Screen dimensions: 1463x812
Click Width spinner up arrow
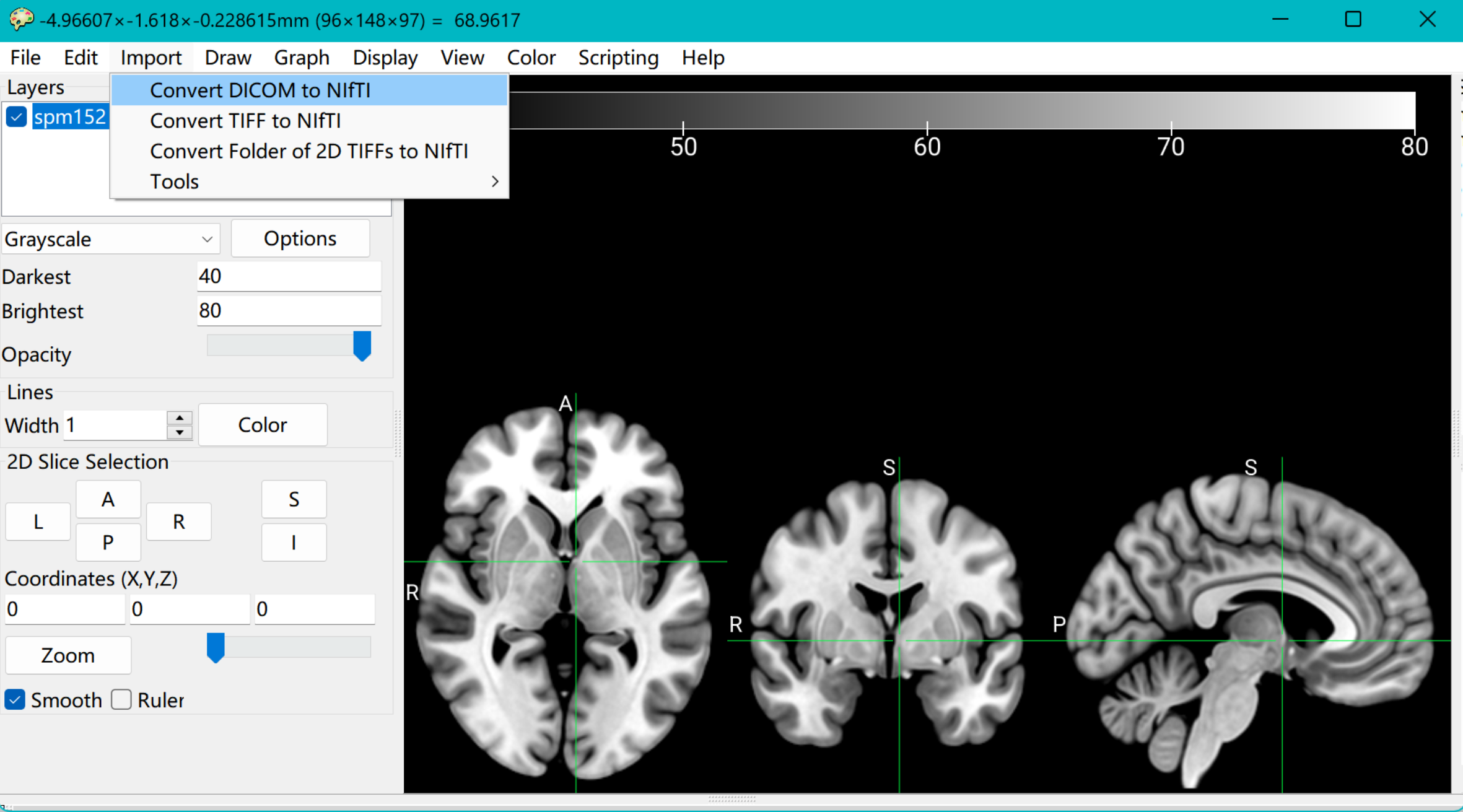coord(180,417)
